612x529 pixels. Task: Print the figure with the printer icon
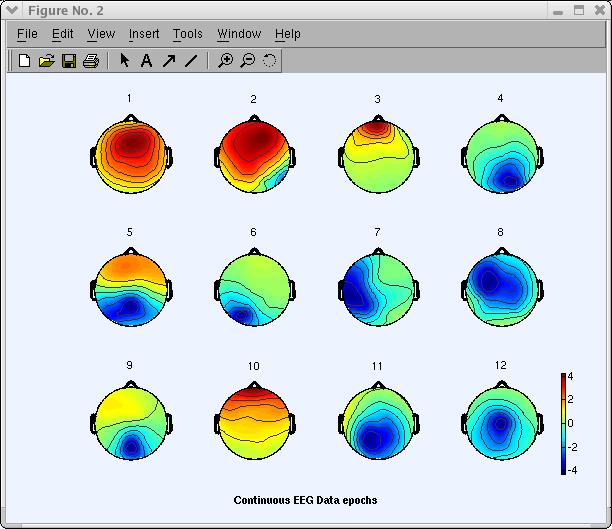91,61
